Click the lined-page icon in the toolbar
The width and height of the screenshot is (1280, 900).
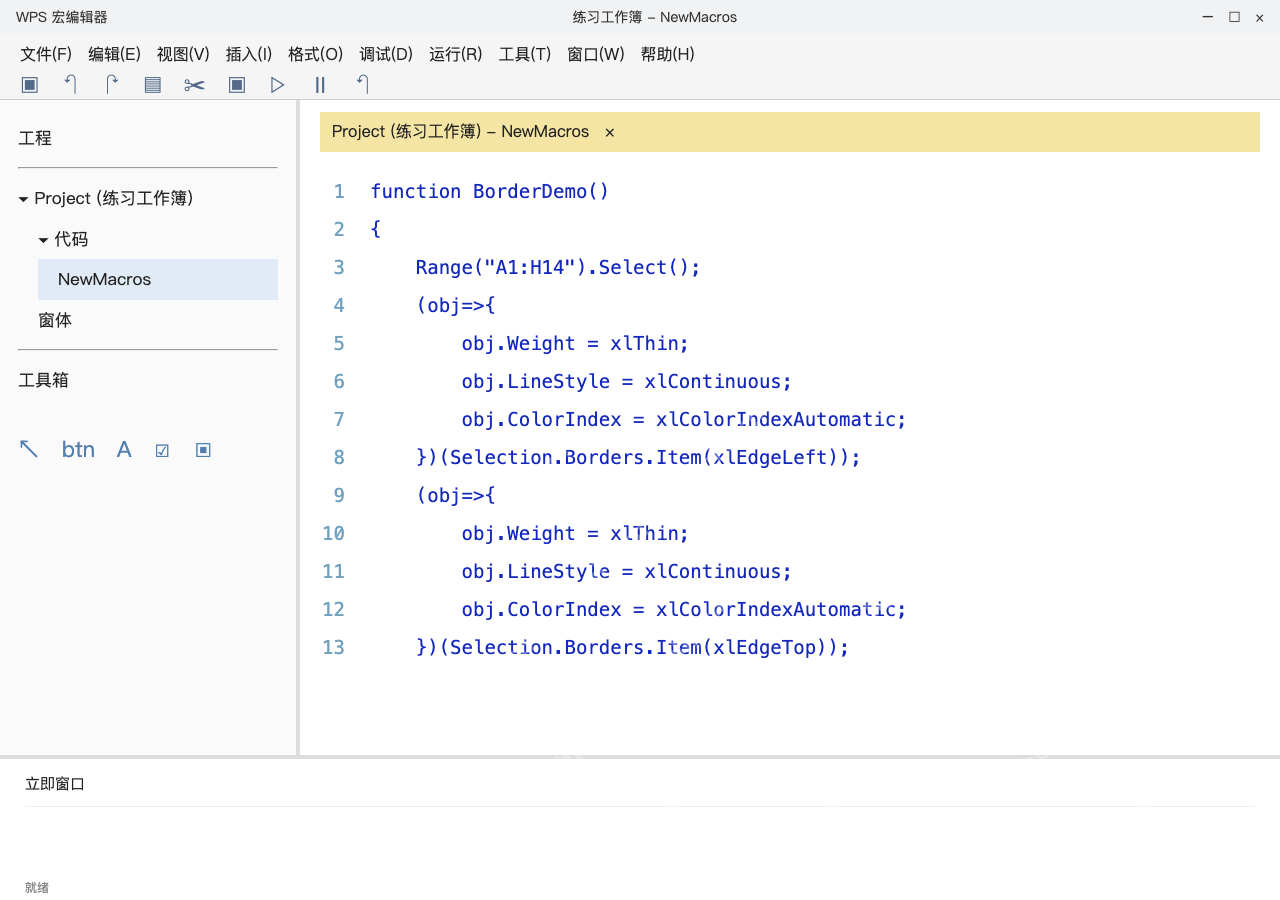point(153,85)
